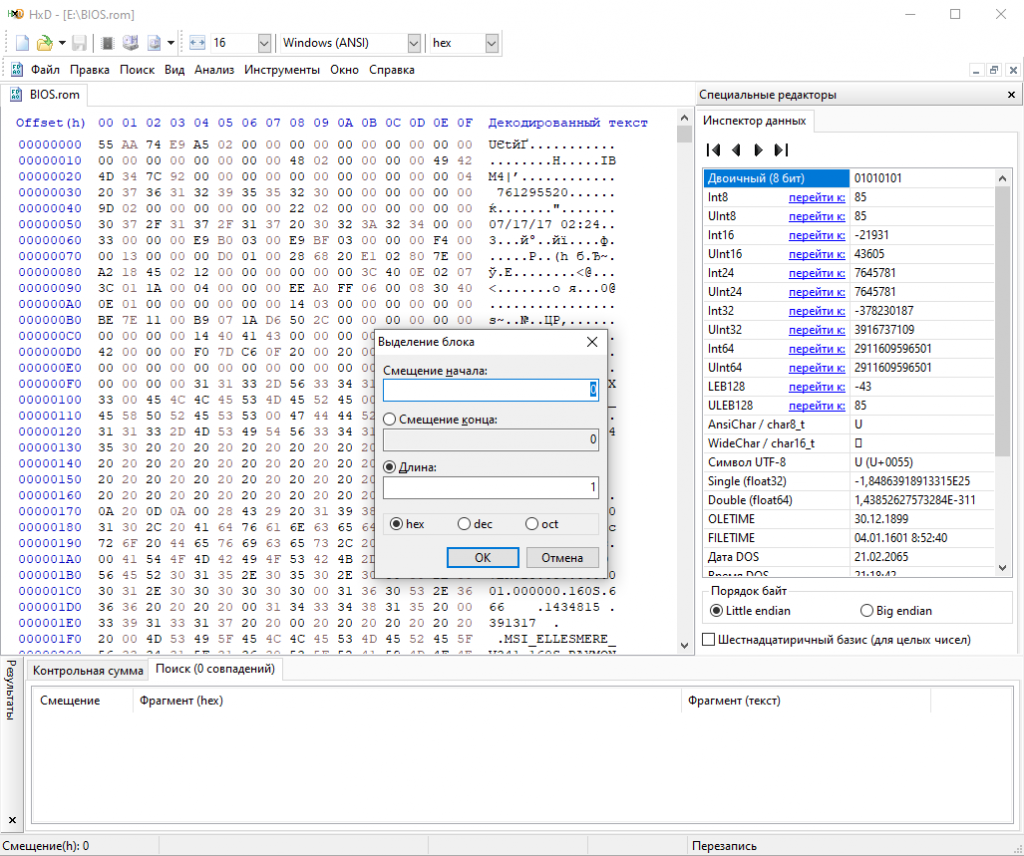Click next byte arrow in Data inspector
Viewport: 1024px width, 856px height.
click(758, 150)
